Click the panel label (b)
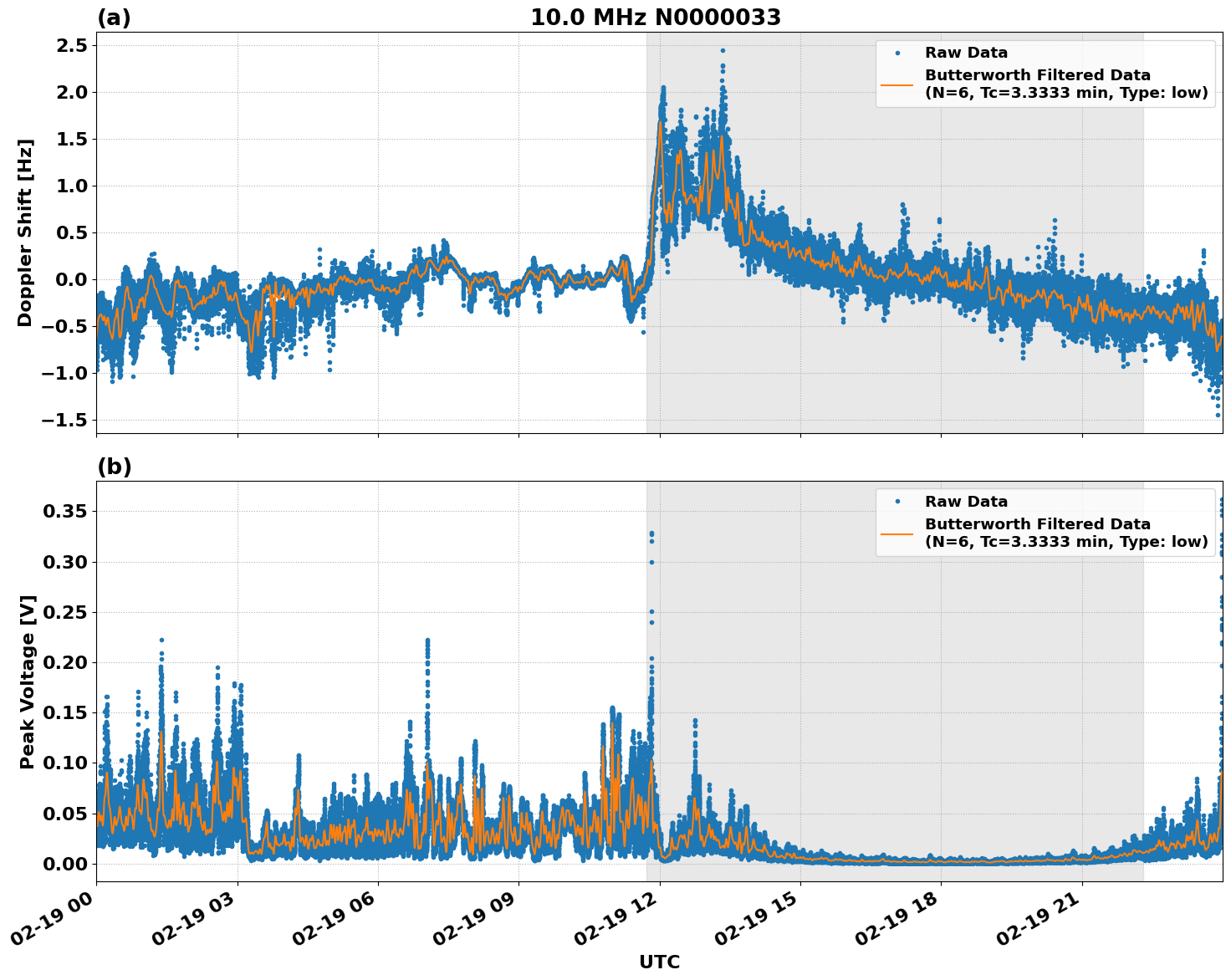The width and height of the screenshot is (1231, 980). [115, 466]
